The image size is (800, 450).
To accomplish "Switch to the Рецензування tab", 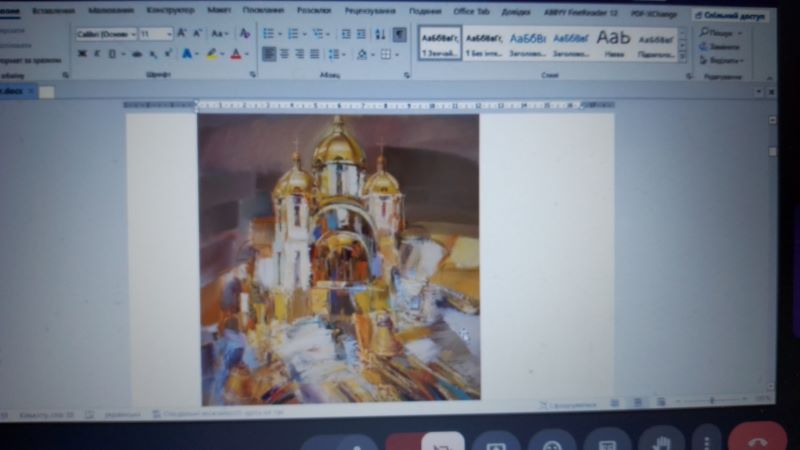I will 369,10.
